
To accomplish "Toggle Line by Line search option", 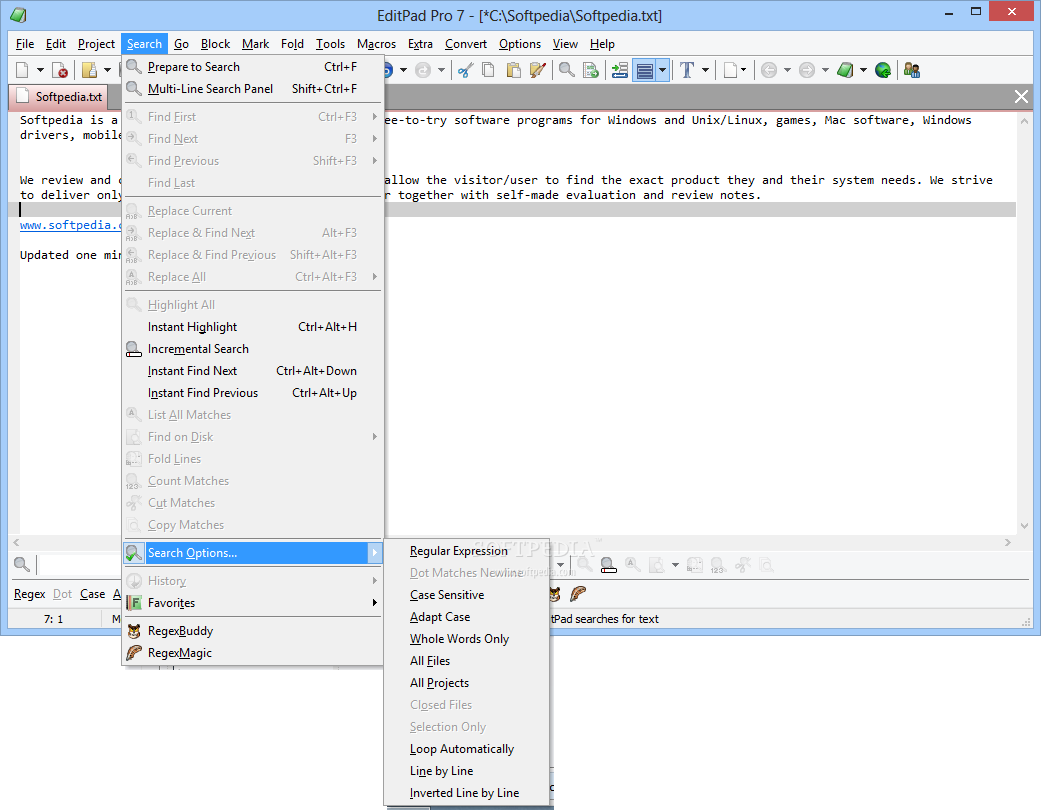I will click(441, 771).
